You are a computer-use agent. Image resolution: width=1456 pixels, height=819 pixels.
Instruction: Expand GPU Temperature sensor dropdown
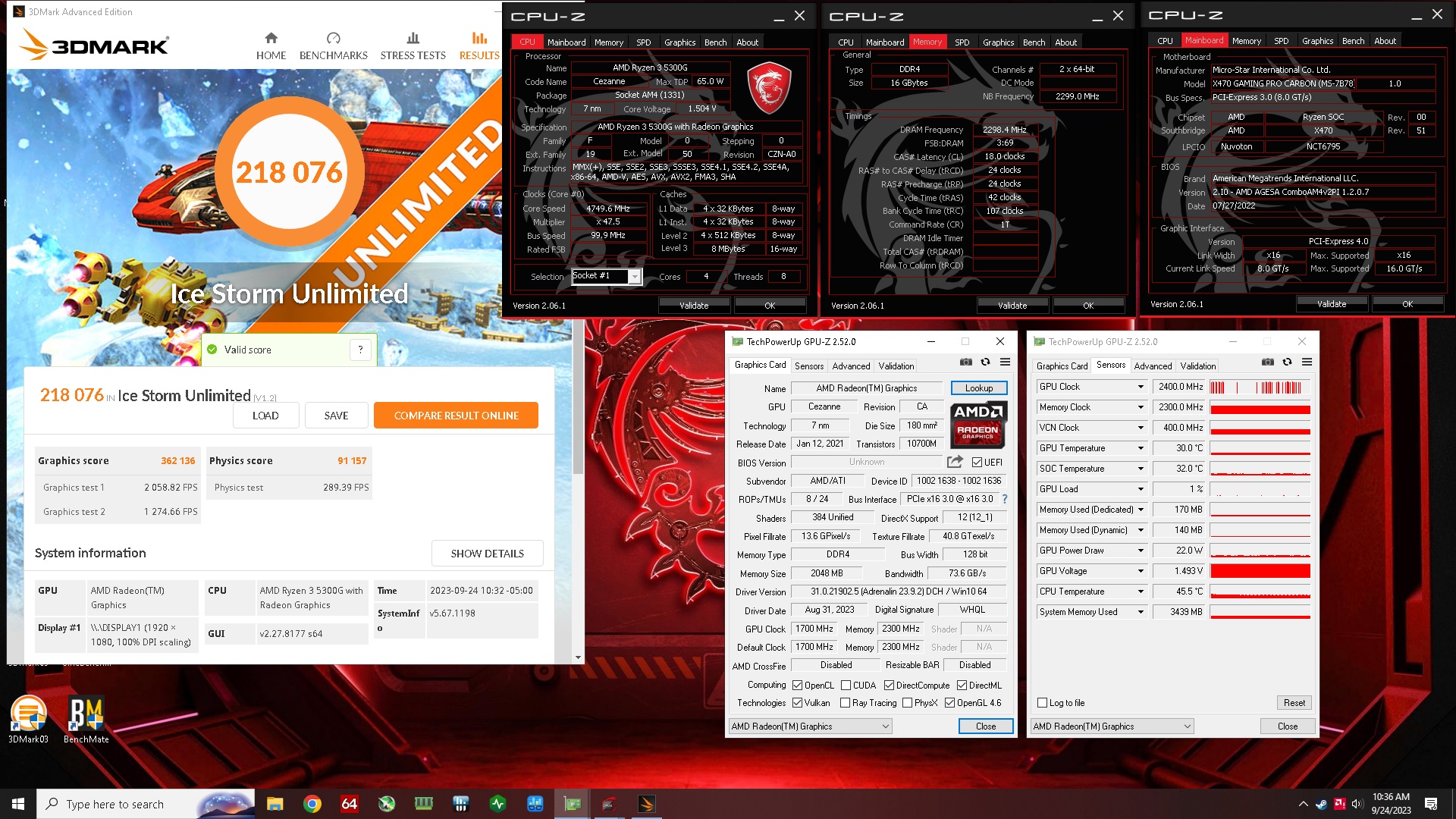1140,448
